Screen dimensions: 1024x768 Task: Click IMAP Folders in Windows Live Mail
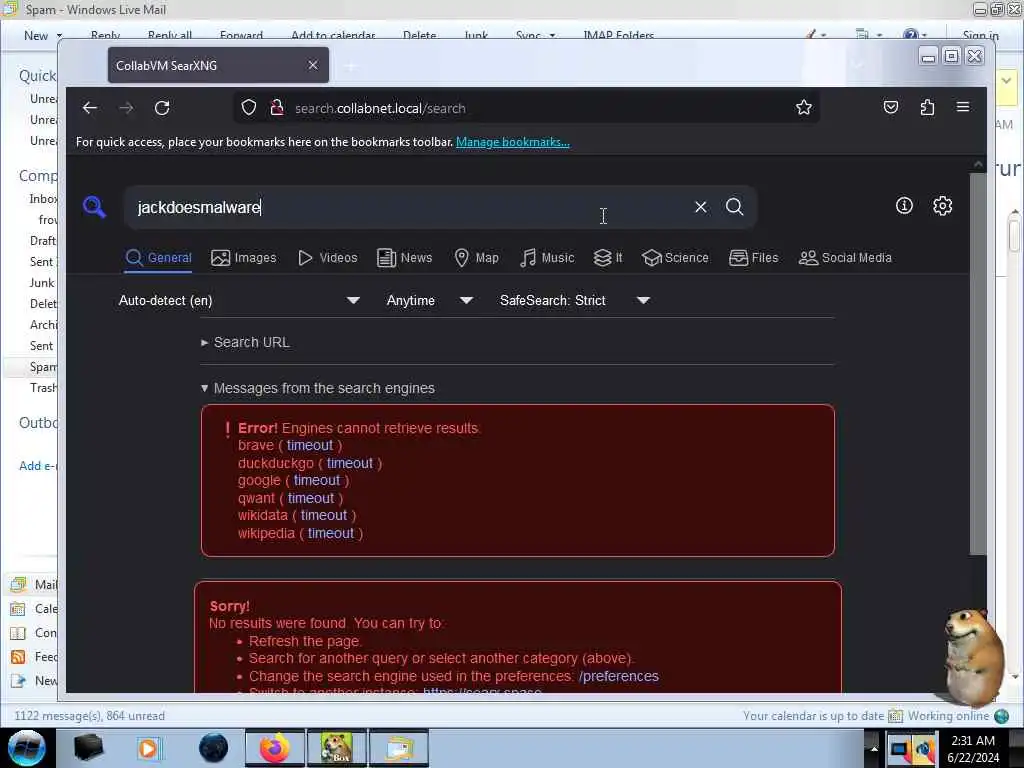618,35
